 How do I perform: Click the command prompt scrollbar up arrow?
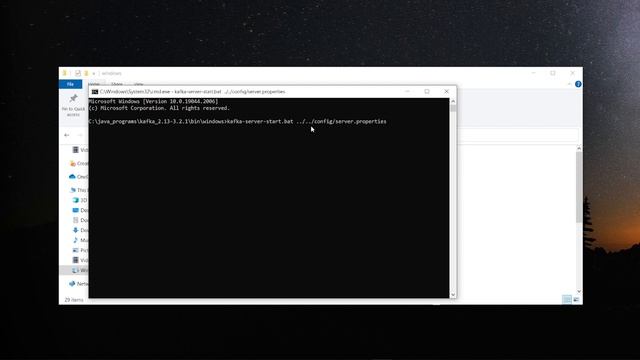click(453, 101)
